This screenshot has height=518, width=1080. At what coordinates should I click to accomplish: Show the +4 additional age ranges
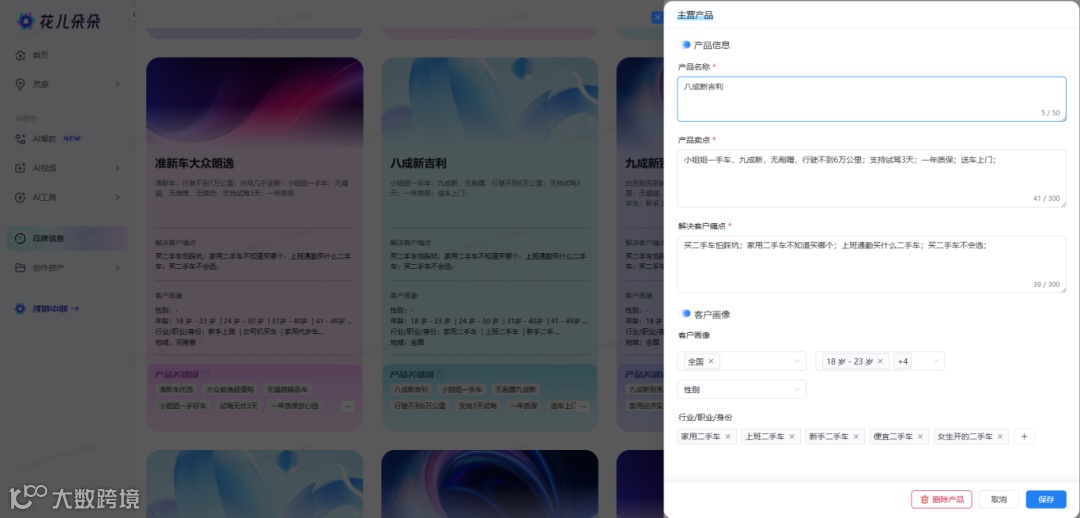pyautogui.click(x=902, y=361)
